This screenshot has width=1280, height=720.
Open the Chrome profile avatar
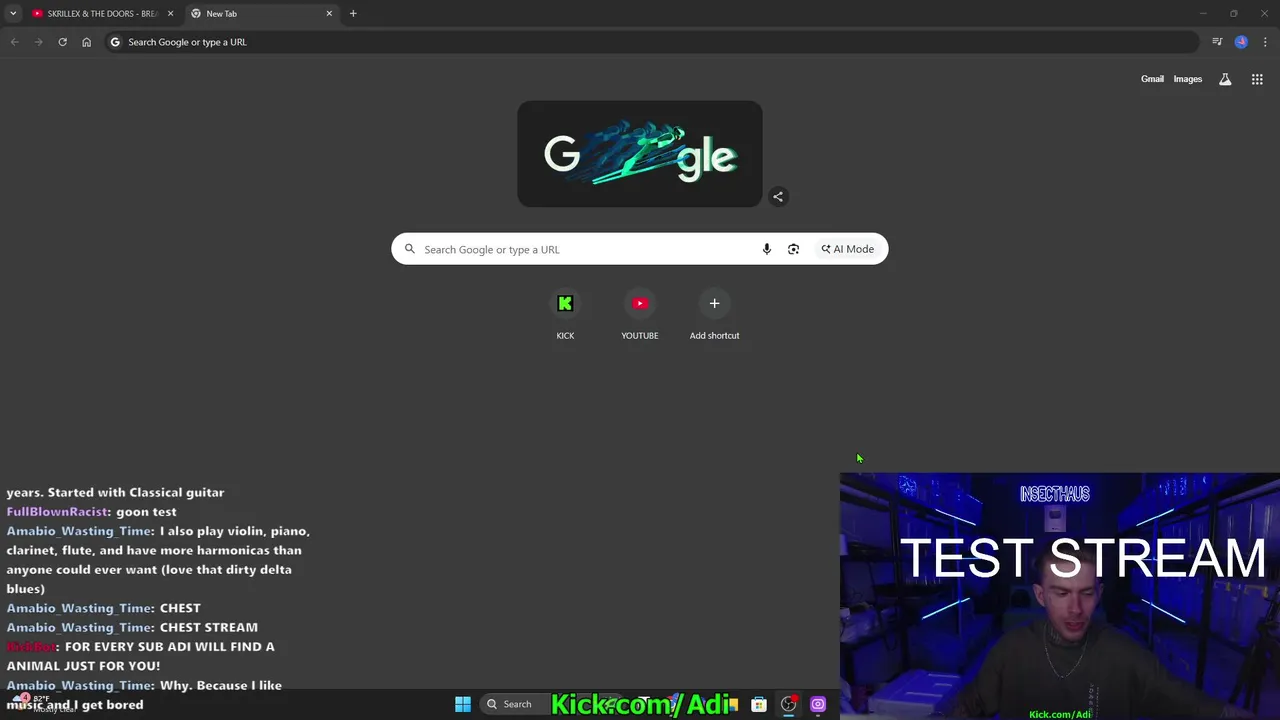click(x=1241, y=42)
